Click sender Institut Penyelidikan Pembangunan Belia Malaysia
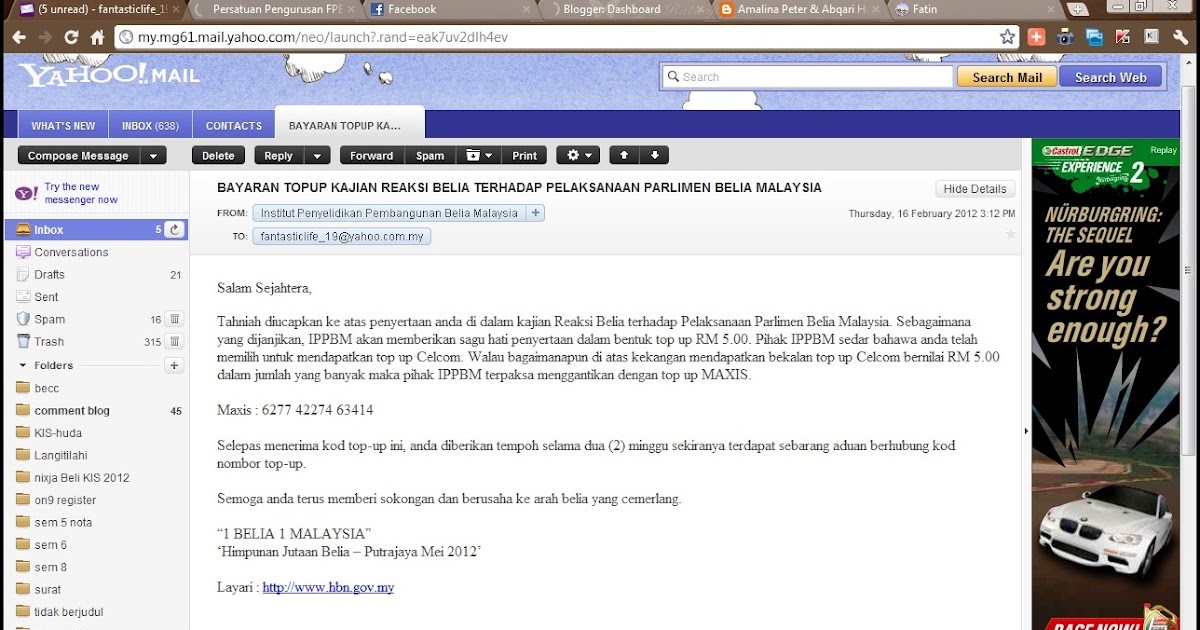Image resolution: width=1200 pixels, height=630 pixels. [389, 213]
